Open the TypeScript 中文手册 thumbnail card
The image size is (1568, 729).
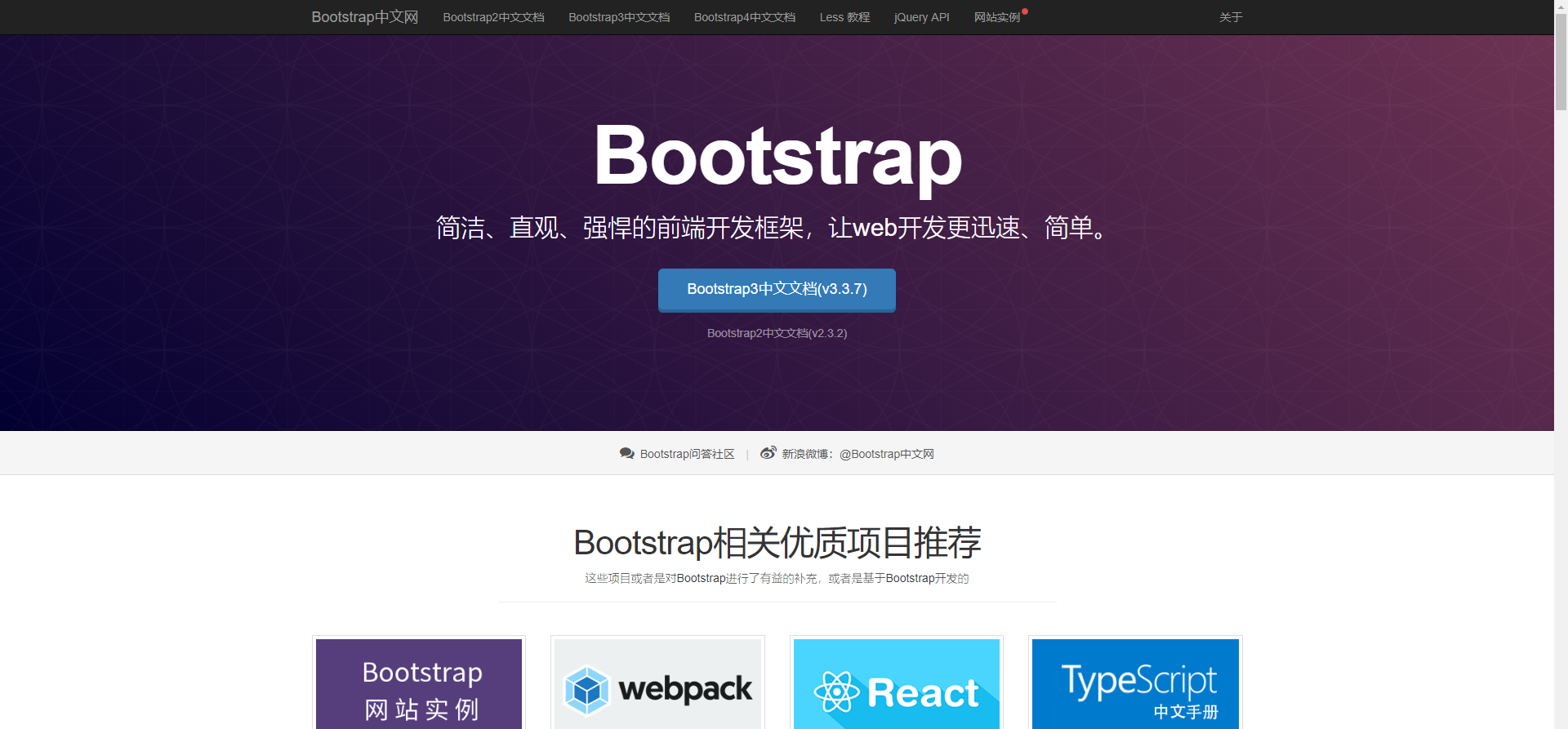point(1135,684)
